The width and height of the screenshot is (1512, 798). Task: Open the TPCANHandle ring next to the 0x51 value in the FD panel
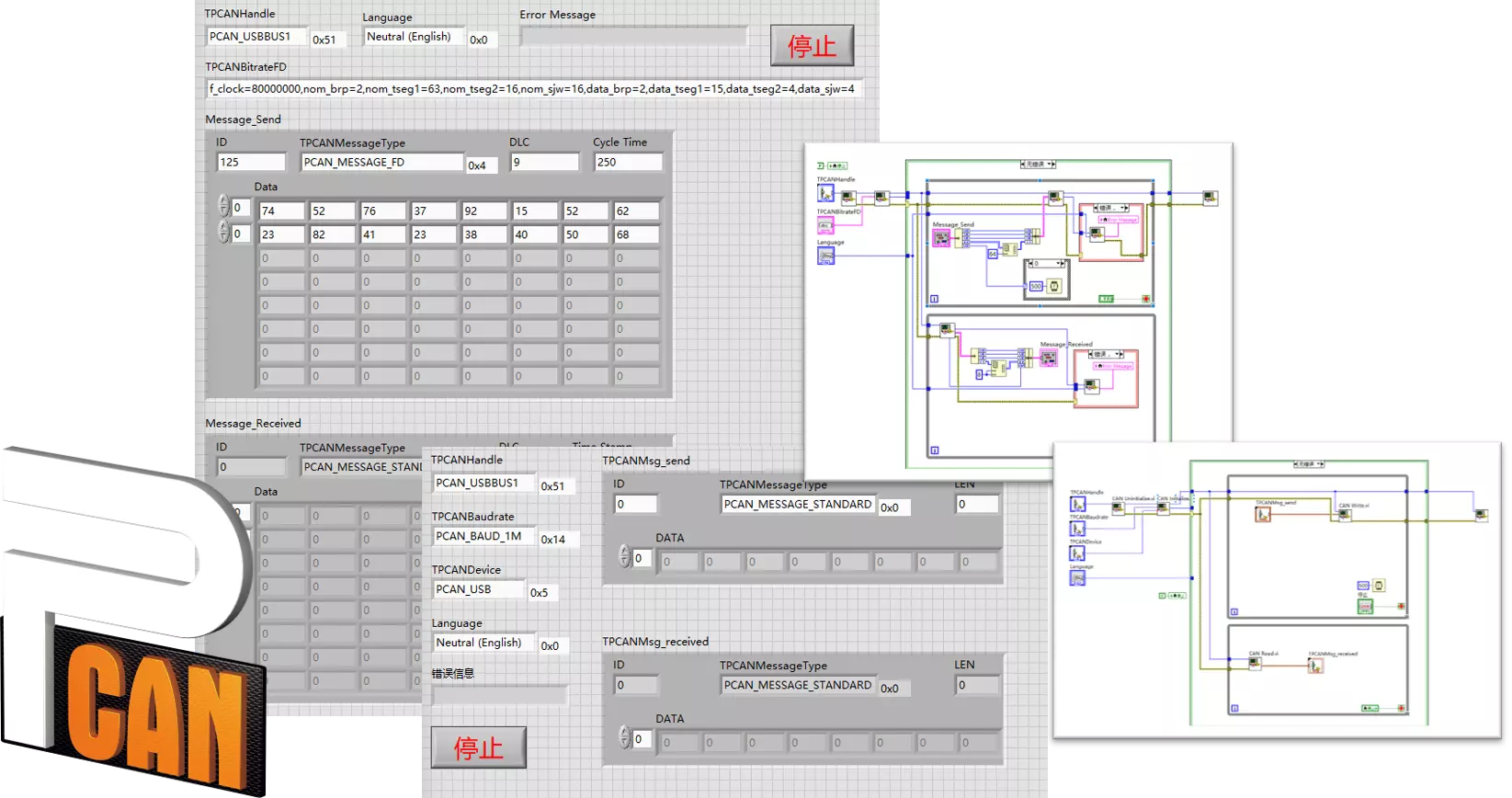coord(256,37)
